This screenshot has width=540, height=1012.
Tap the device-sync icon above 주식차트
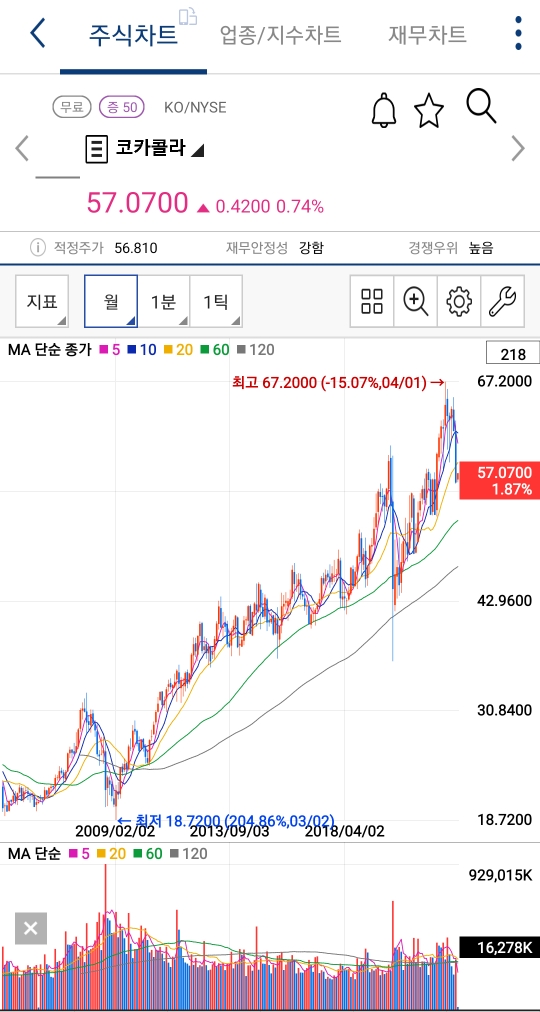tap(188, 16)
